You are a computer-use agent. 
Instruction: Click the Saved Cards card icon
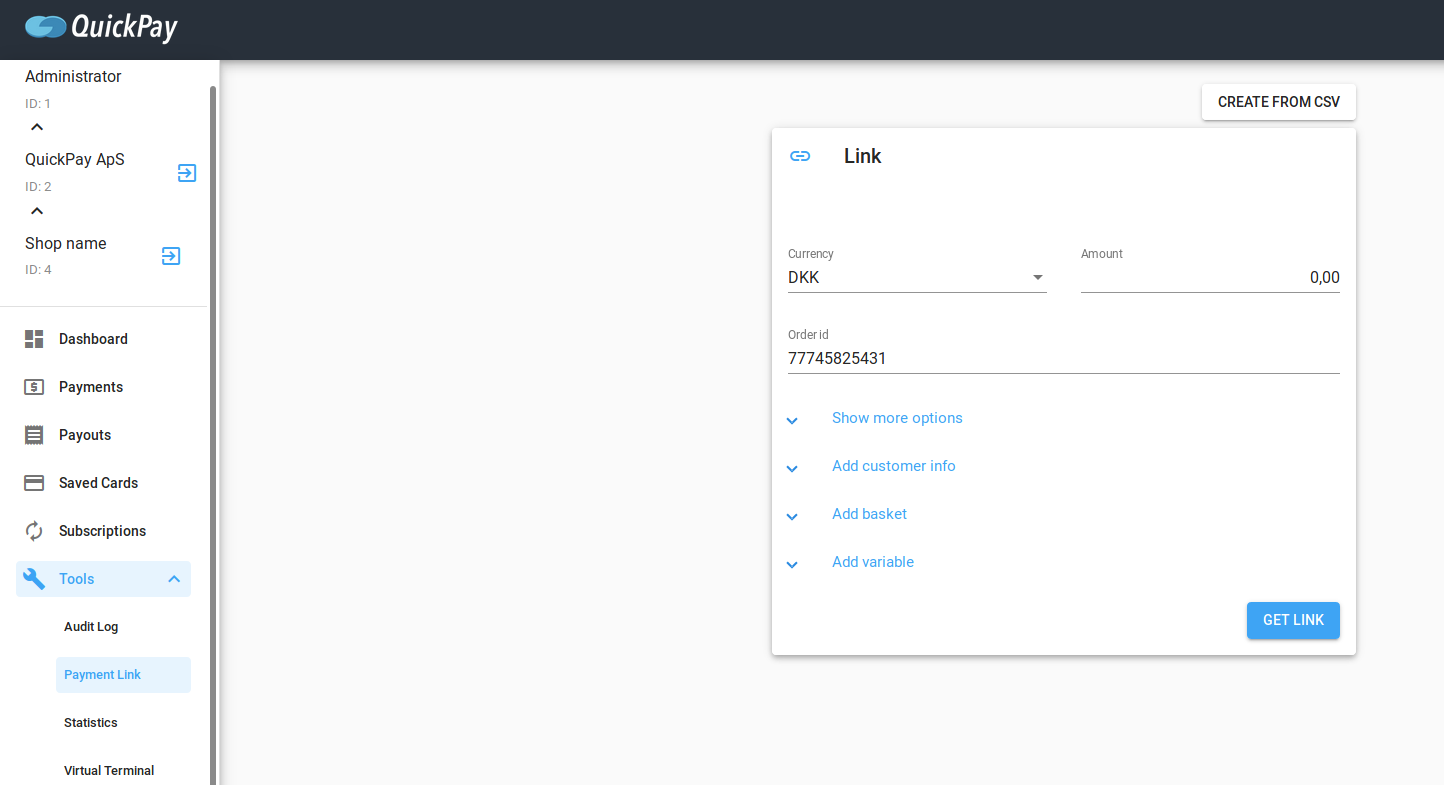[x=34, y=483]
